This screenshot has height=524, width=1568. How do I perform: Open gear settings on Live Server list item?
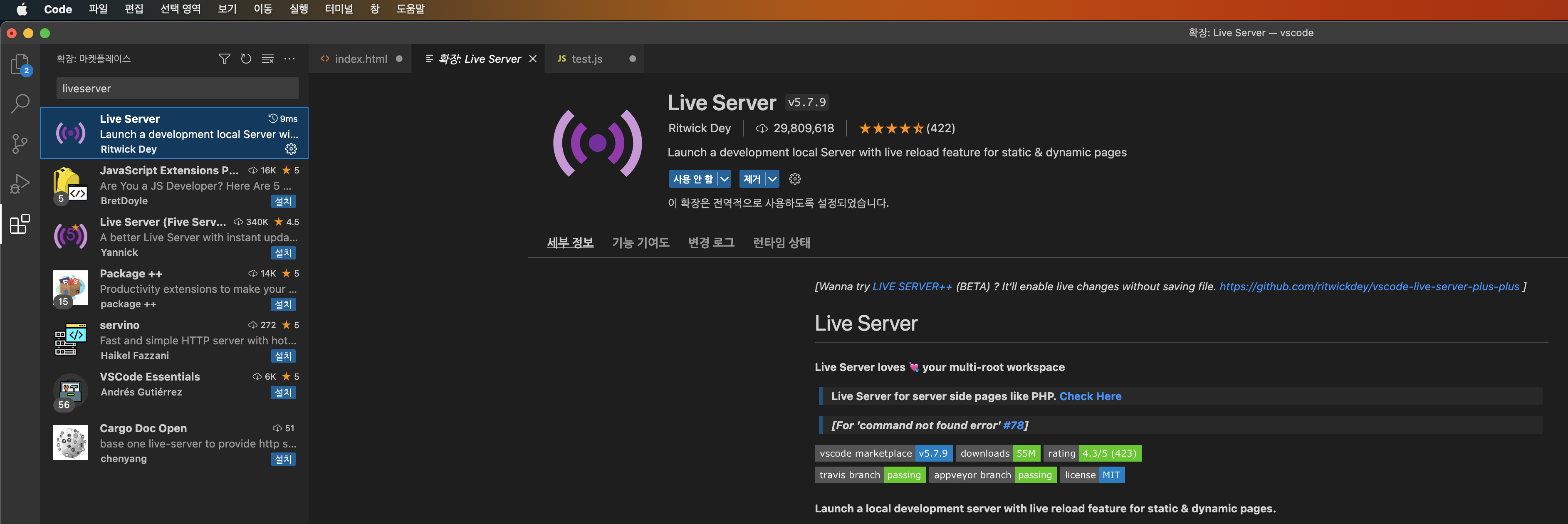[291, 149]
